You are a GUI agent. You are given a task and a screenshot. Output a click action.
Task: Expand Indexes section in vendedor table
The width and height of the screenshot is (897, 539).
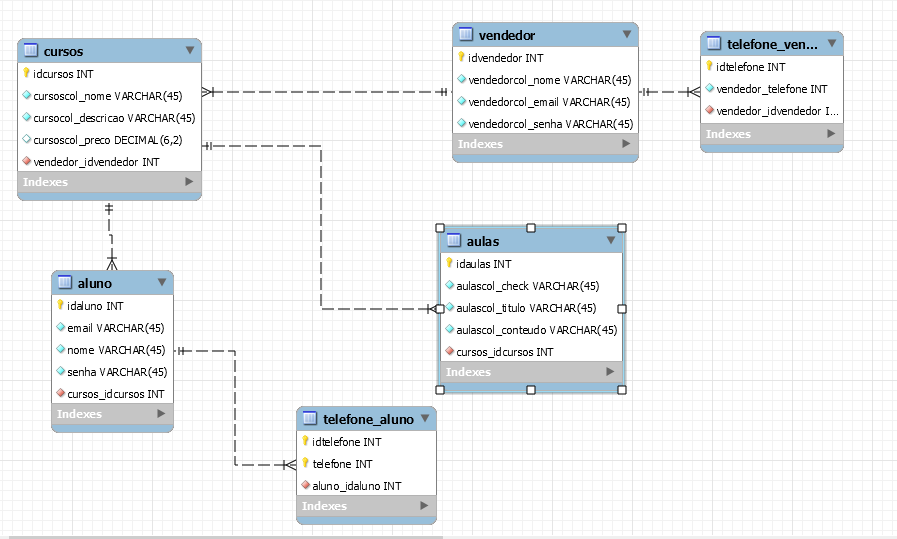(626, 144)
